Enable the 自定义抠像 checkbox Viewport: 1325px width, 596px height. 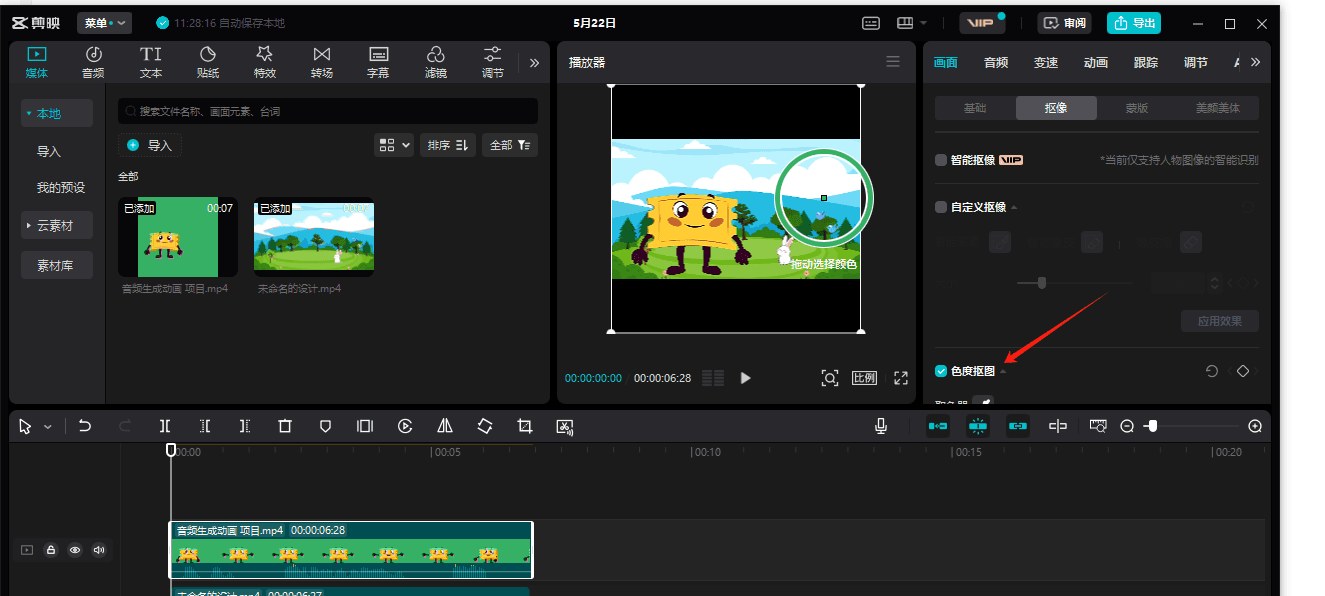click(941, 207)
